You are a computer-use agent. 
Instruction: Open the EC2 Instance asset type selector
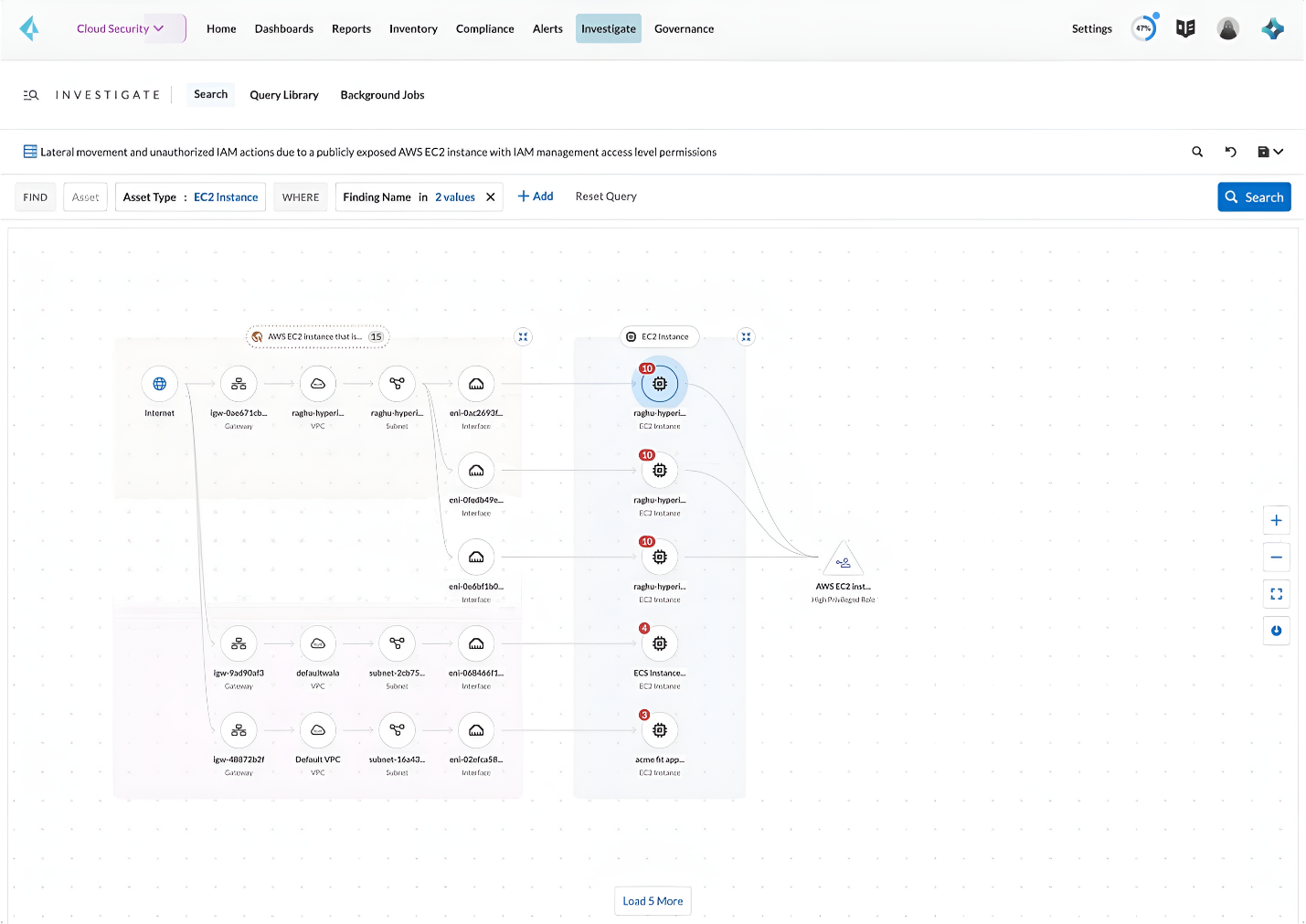(226, 196)
